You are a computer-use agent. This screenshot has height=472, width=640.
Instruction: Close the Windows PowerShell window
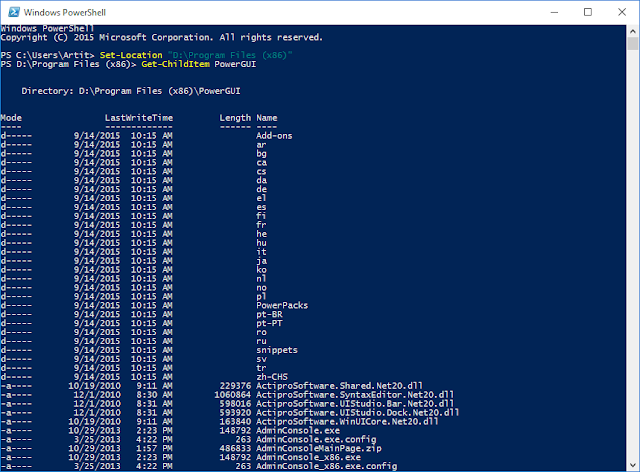pos(622,12)
